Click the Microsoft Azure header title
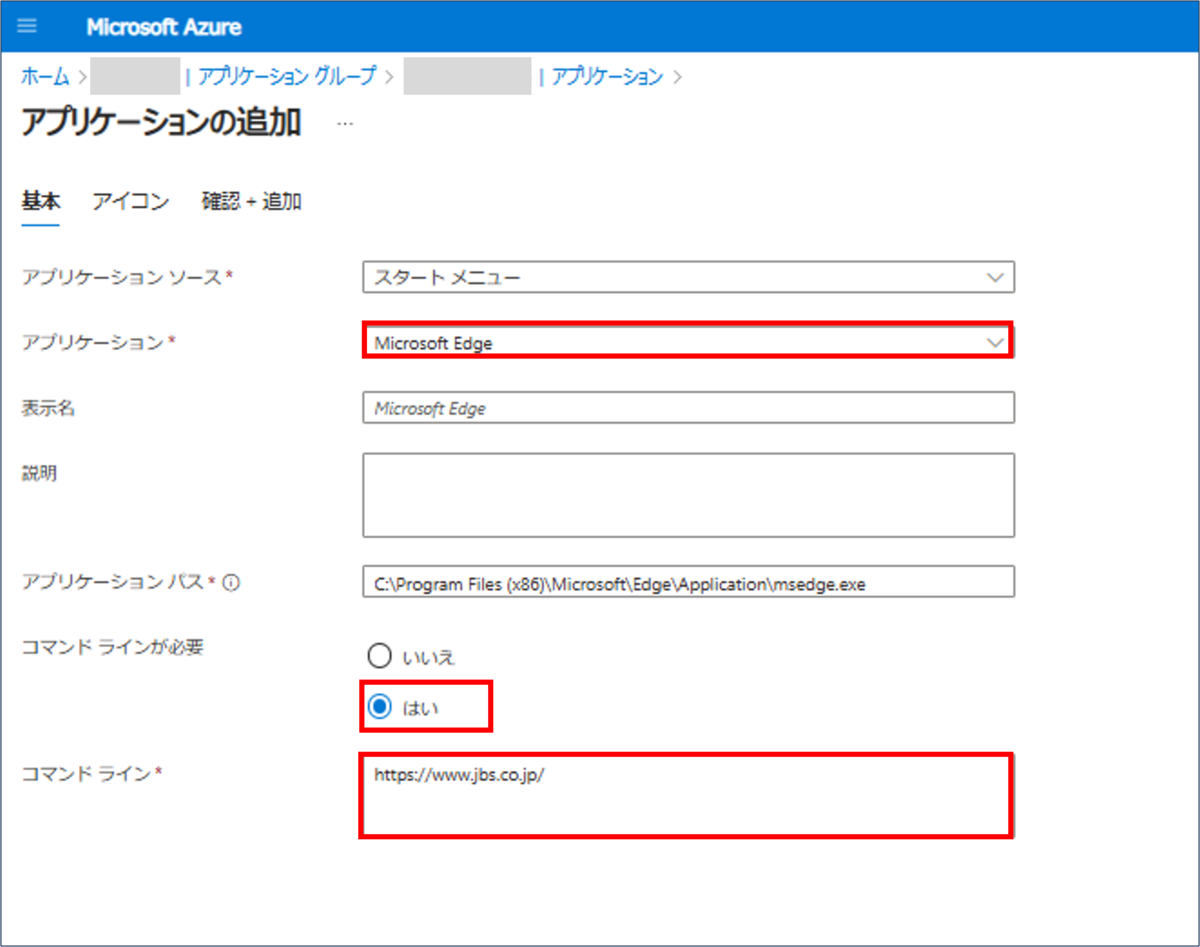The height and width of the screenshot is (947, 1200). pyautogui.click(x=164, y=27)
